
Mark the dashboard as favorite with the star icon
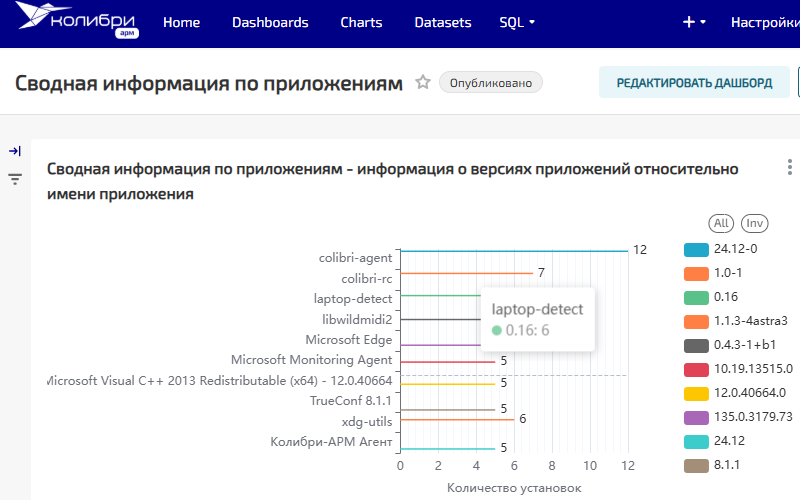click(422, 82)
